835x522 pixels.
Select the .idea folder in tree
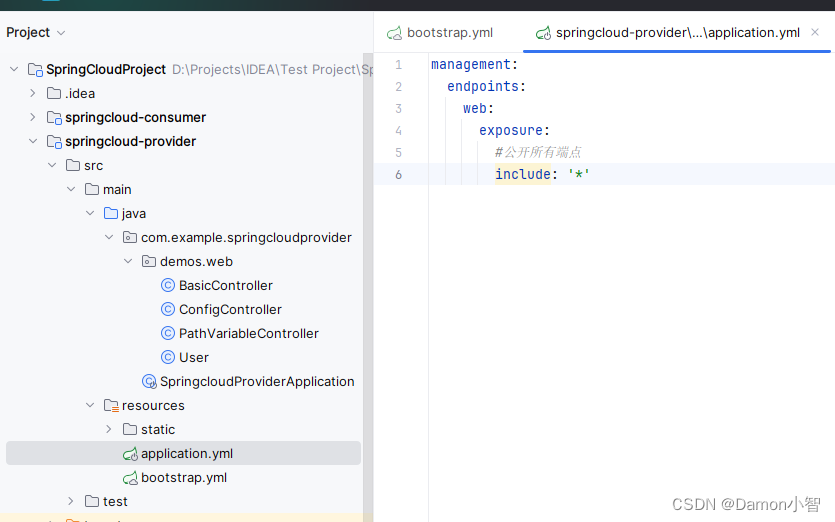click(79, 93)
